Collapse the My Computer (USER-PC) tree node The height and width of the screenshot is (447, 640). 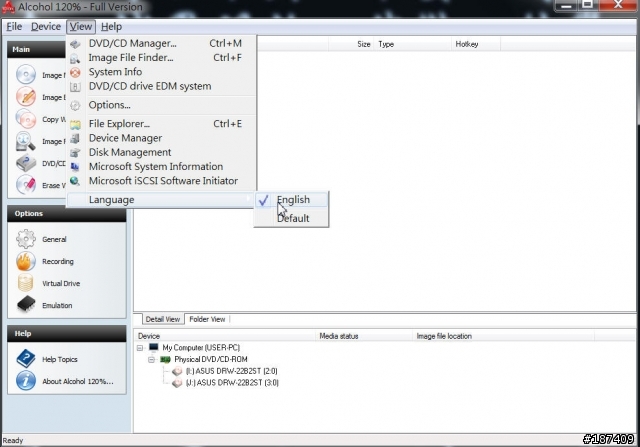tap(140, 348)
